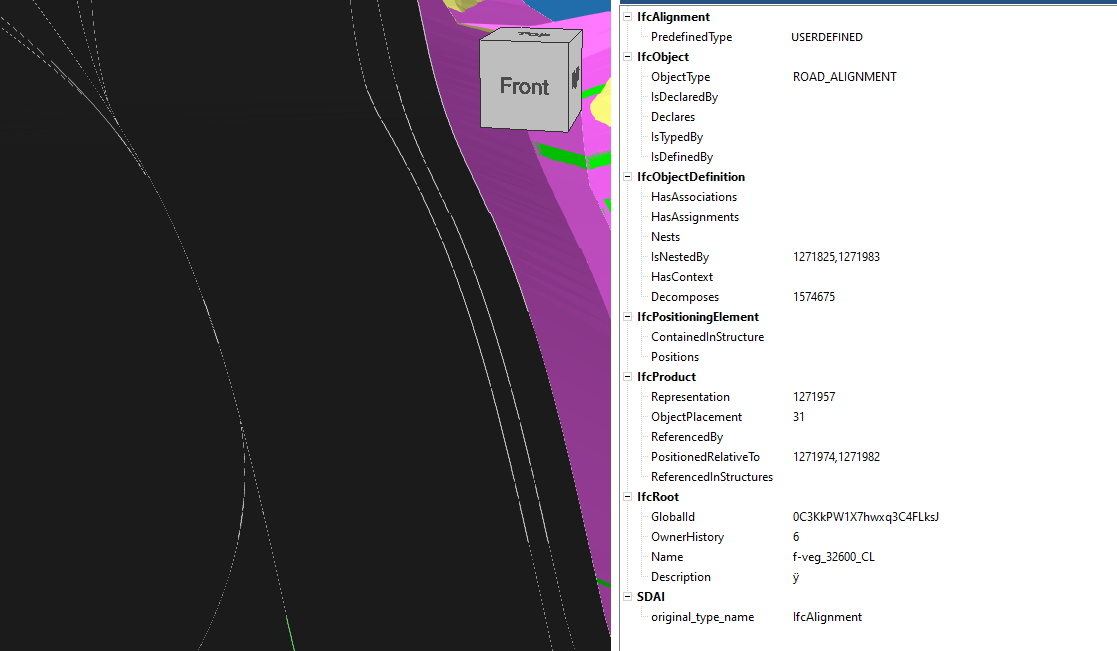Click the IfcObject group header label
Screen dimensions: 1117x651
click(663, 56)
